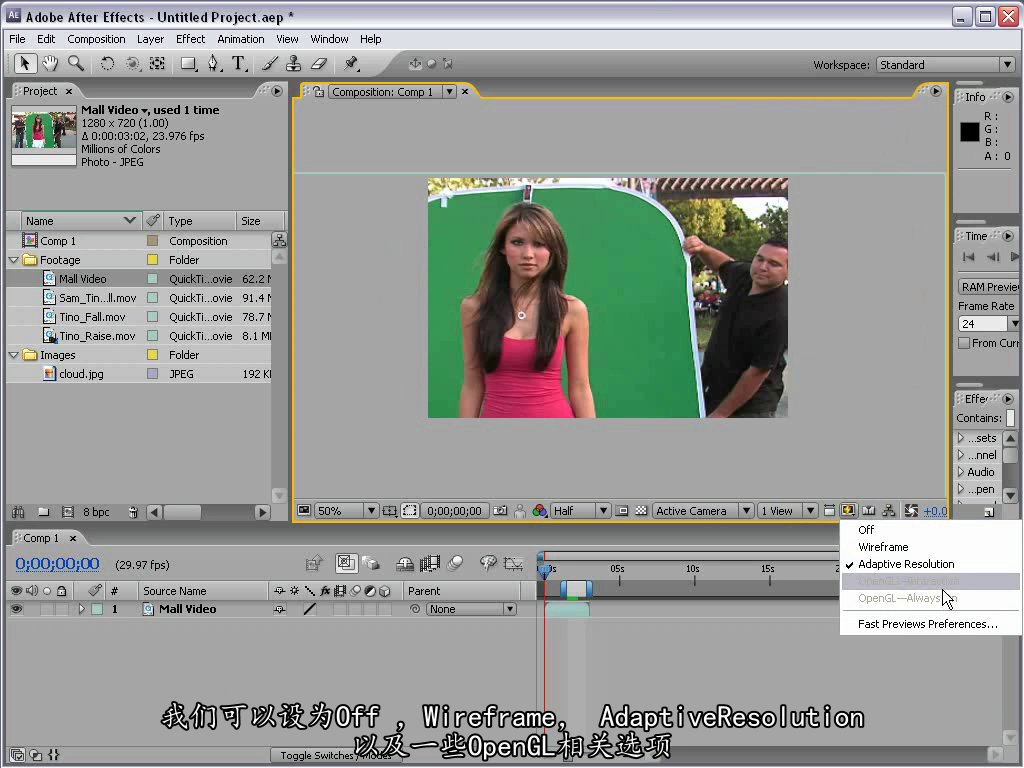This screenshot has width=1024, height=768.
Task: Select the Rotation tool
Action: (x=107, y=64)
